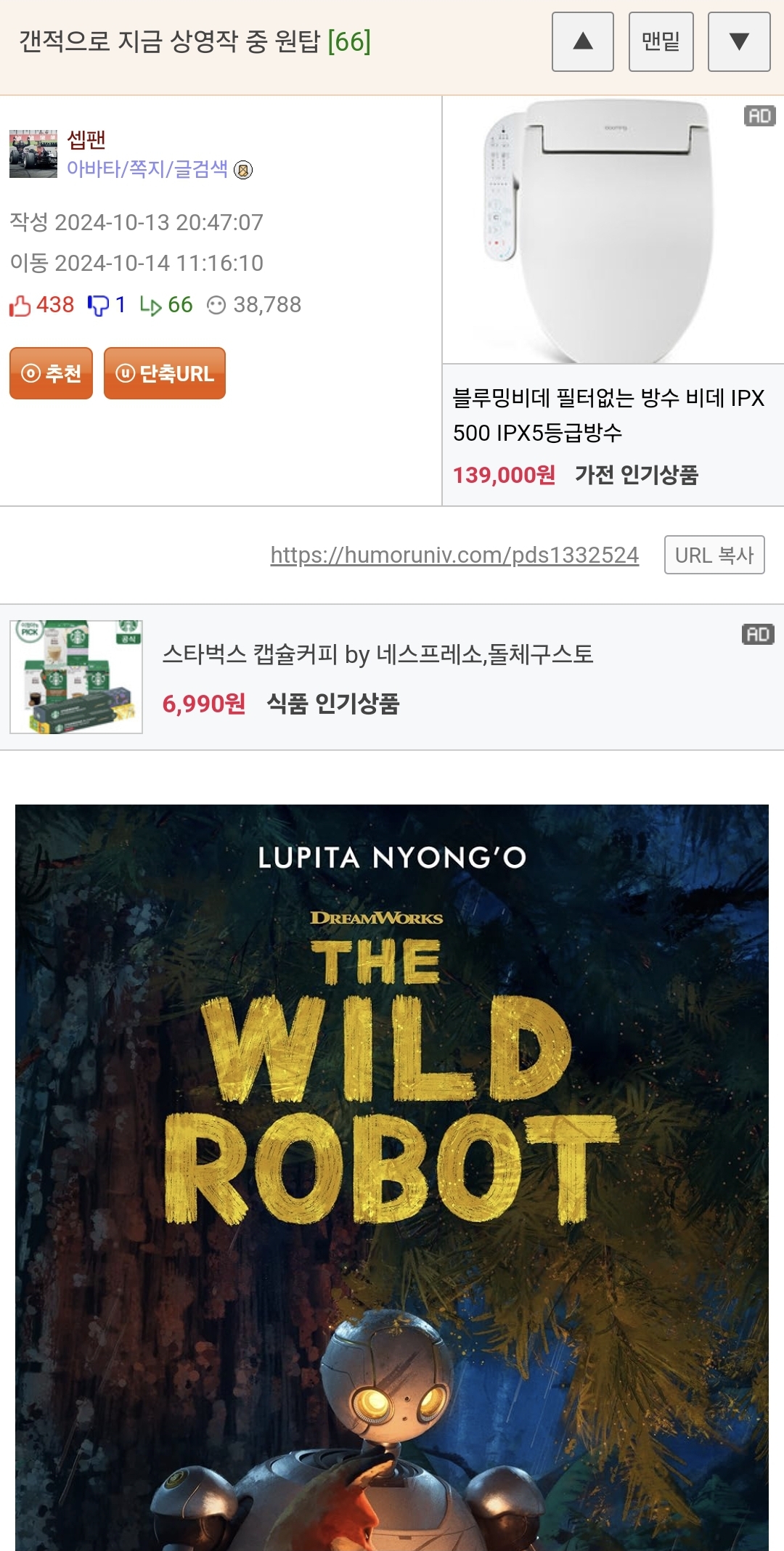
Task: Recommend the post with 추천 button
Action: [51, 373]
